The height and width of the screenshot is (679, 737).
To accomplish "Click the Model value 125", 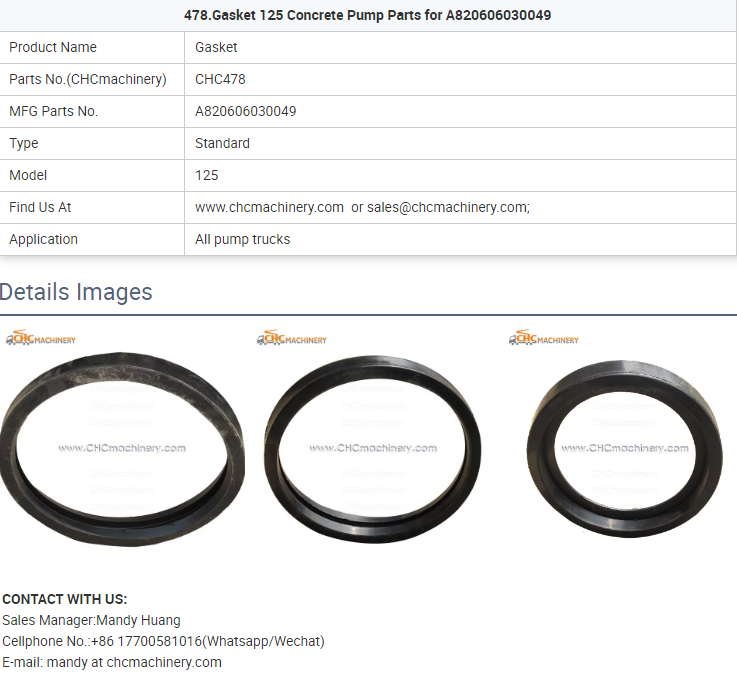I will pos(207,175).
